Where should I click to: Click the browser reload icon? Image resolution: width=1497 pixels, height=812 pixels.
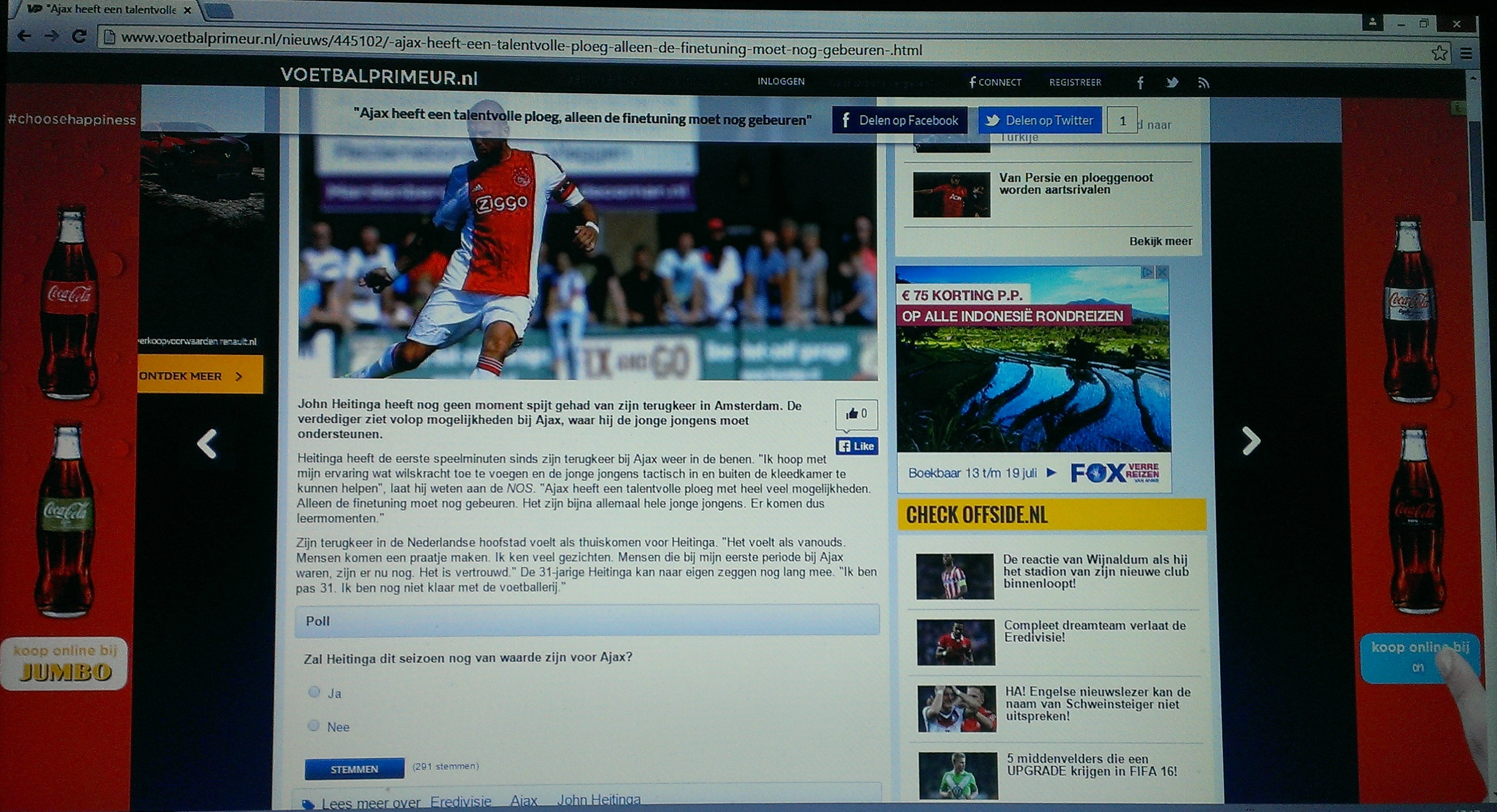(x=79, y=37)
